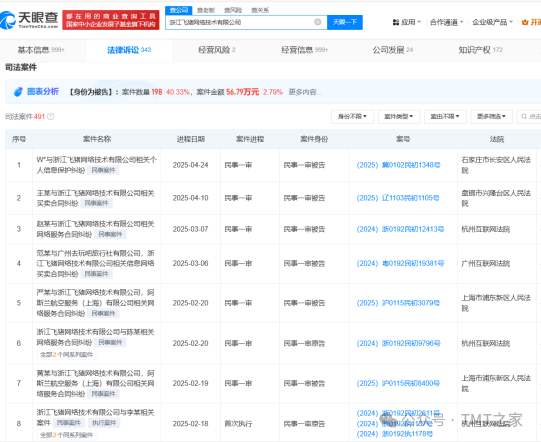
Task: Click the 进程日期 column header
Action: pyautogui.click(x=191, y=139)
